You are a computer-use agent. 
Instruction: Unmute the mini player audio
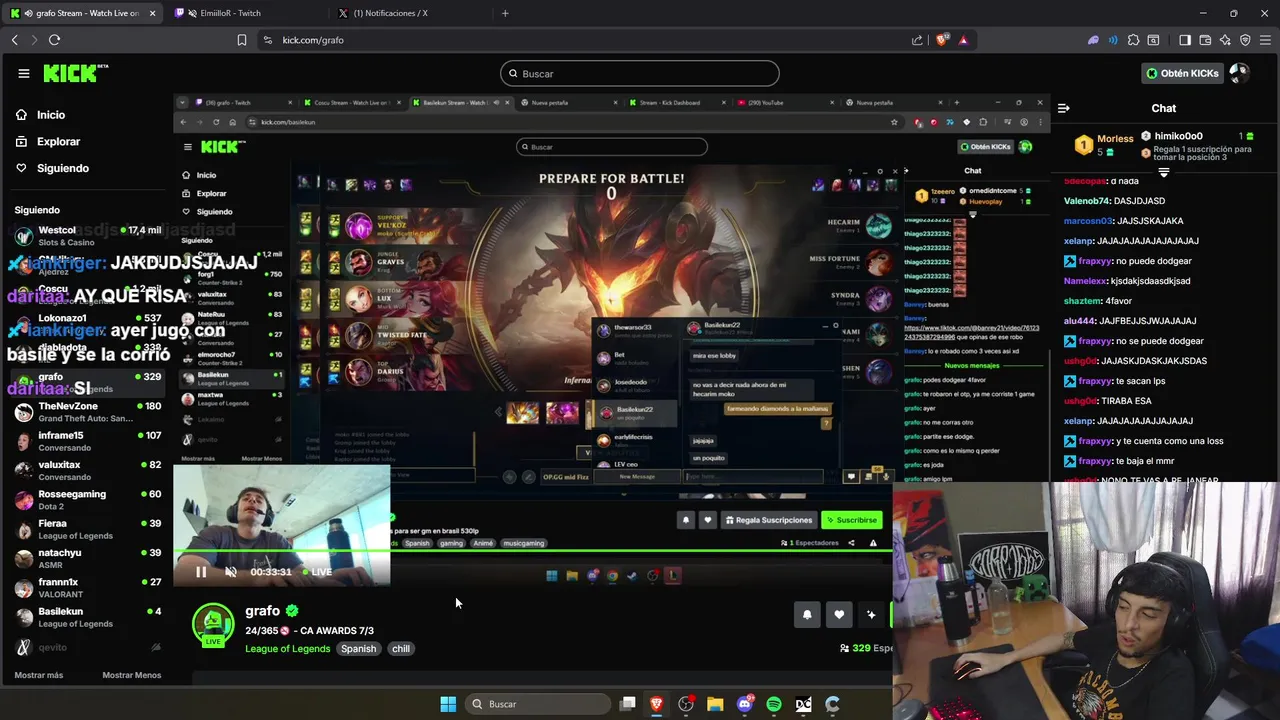(x=231, y=572)
